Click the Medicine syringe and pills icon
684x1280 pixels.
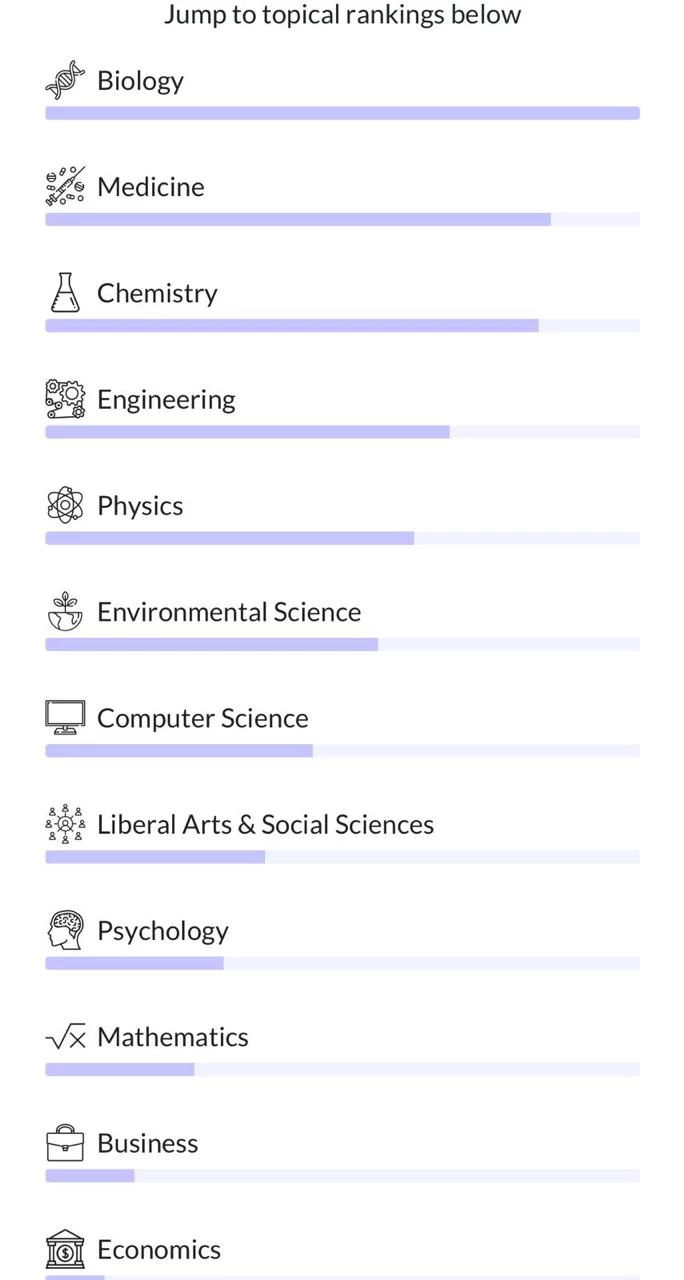pos(65,186)
